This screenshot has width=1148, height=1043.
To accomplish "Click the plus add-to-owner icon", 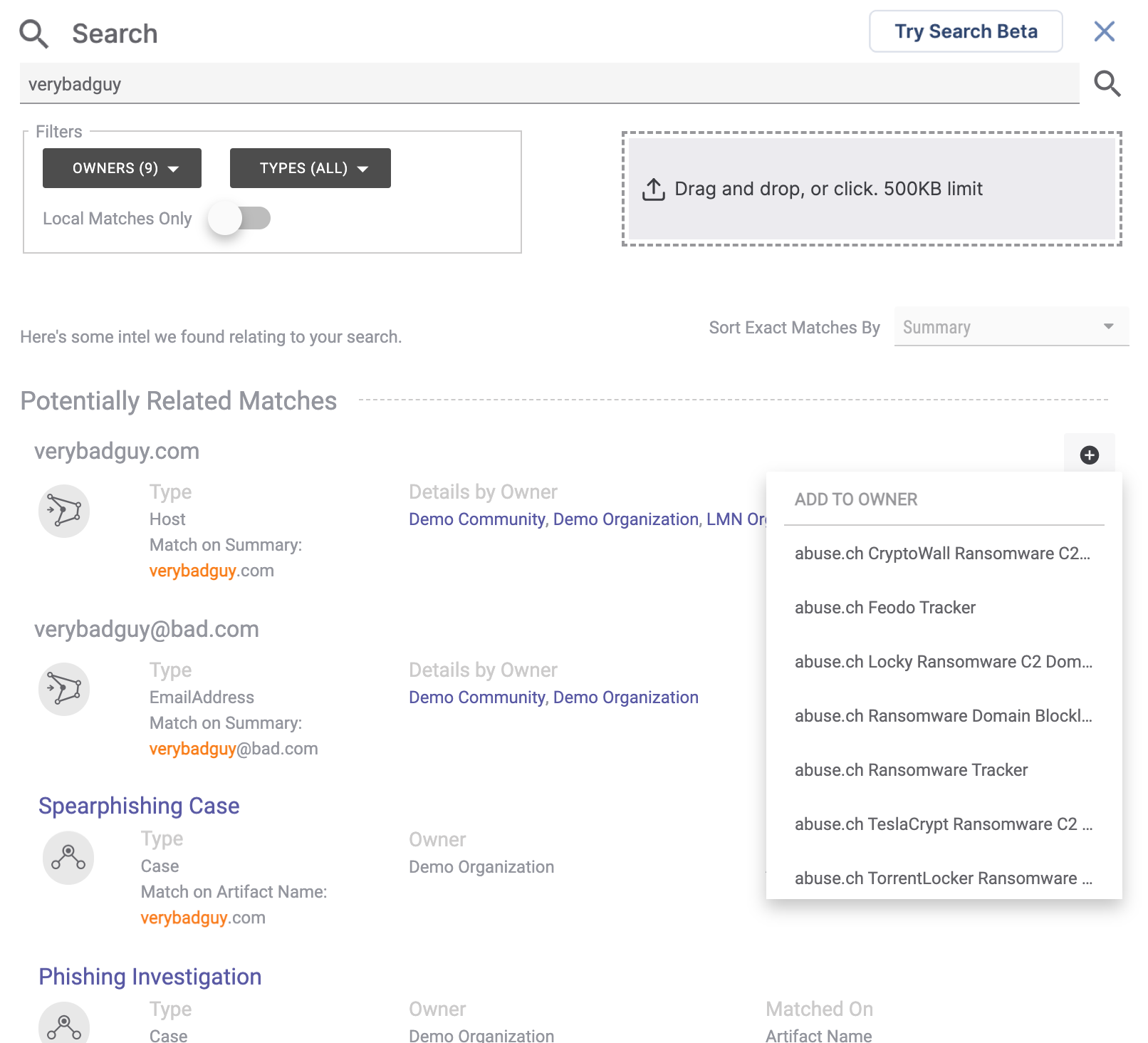I will [x=1089, y=455].
